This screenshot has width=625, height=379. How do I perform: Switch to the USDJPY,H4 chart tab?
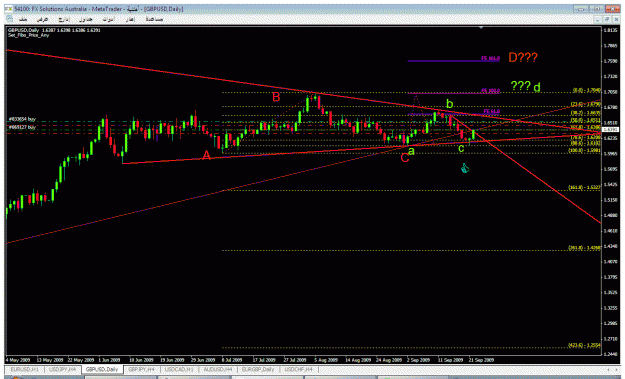tap(62, 370)
